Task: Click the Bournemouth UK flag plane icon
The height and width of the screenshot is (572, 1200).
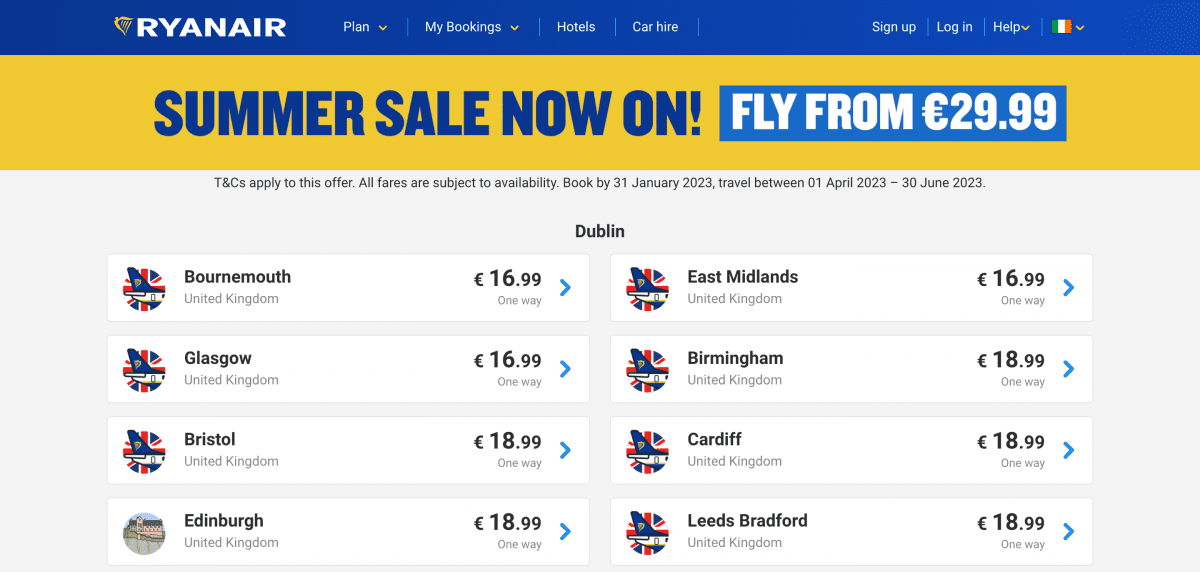Action: click(144, 288)
